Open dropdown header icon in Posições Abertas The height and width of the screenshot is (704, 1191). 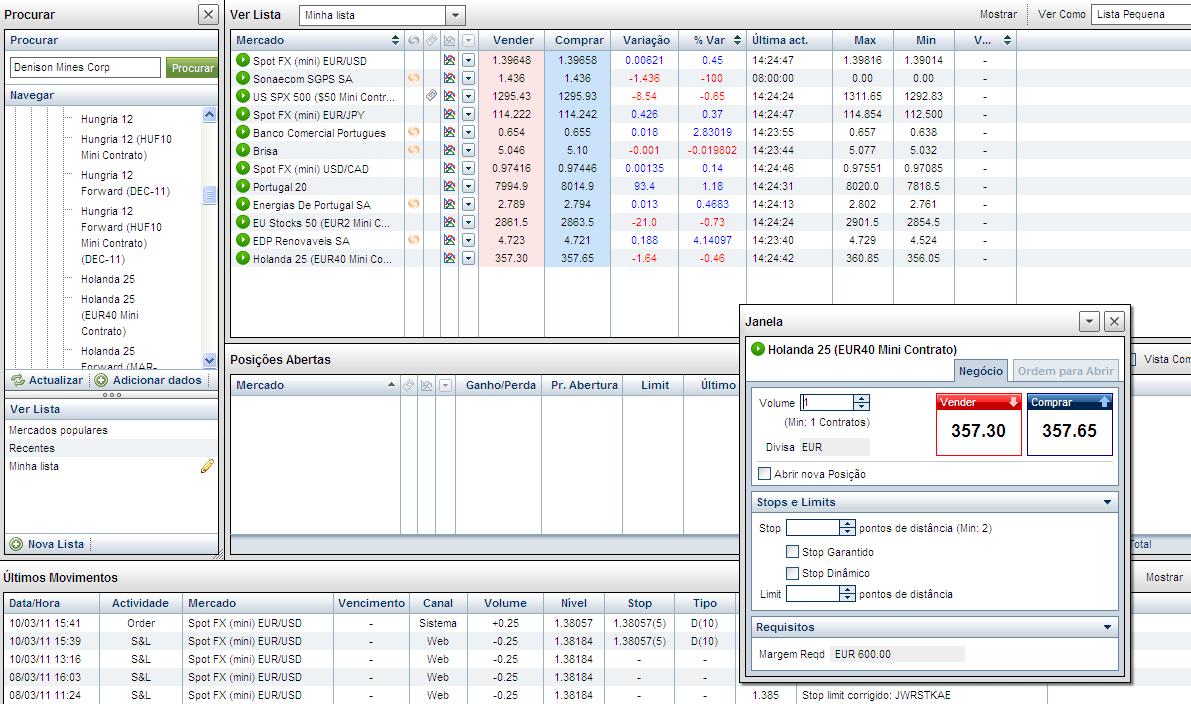pos(446,385)
